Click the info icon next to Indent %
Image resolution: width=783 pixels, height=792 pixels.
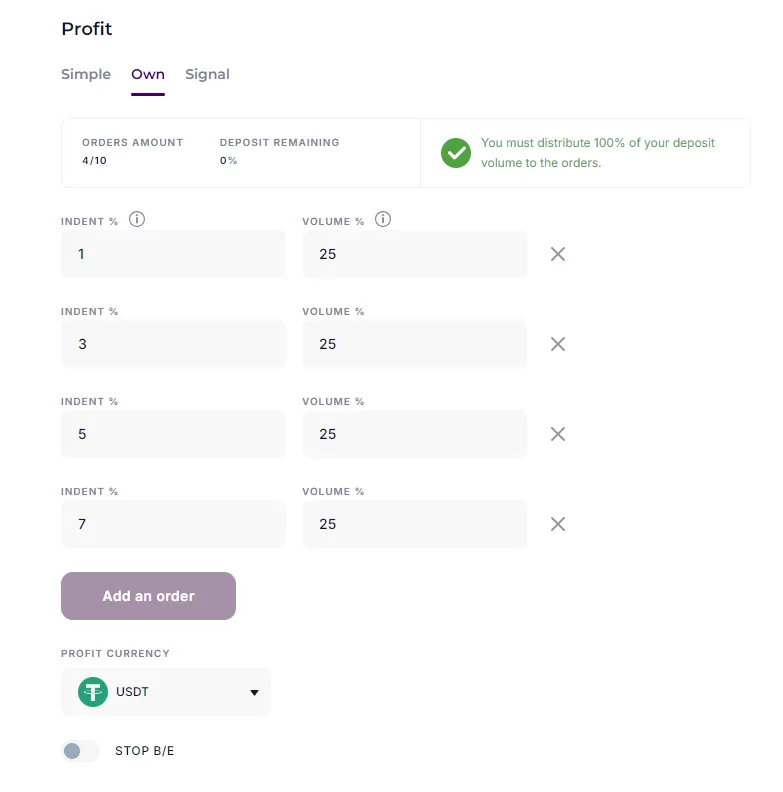click(x=137, y=220)
